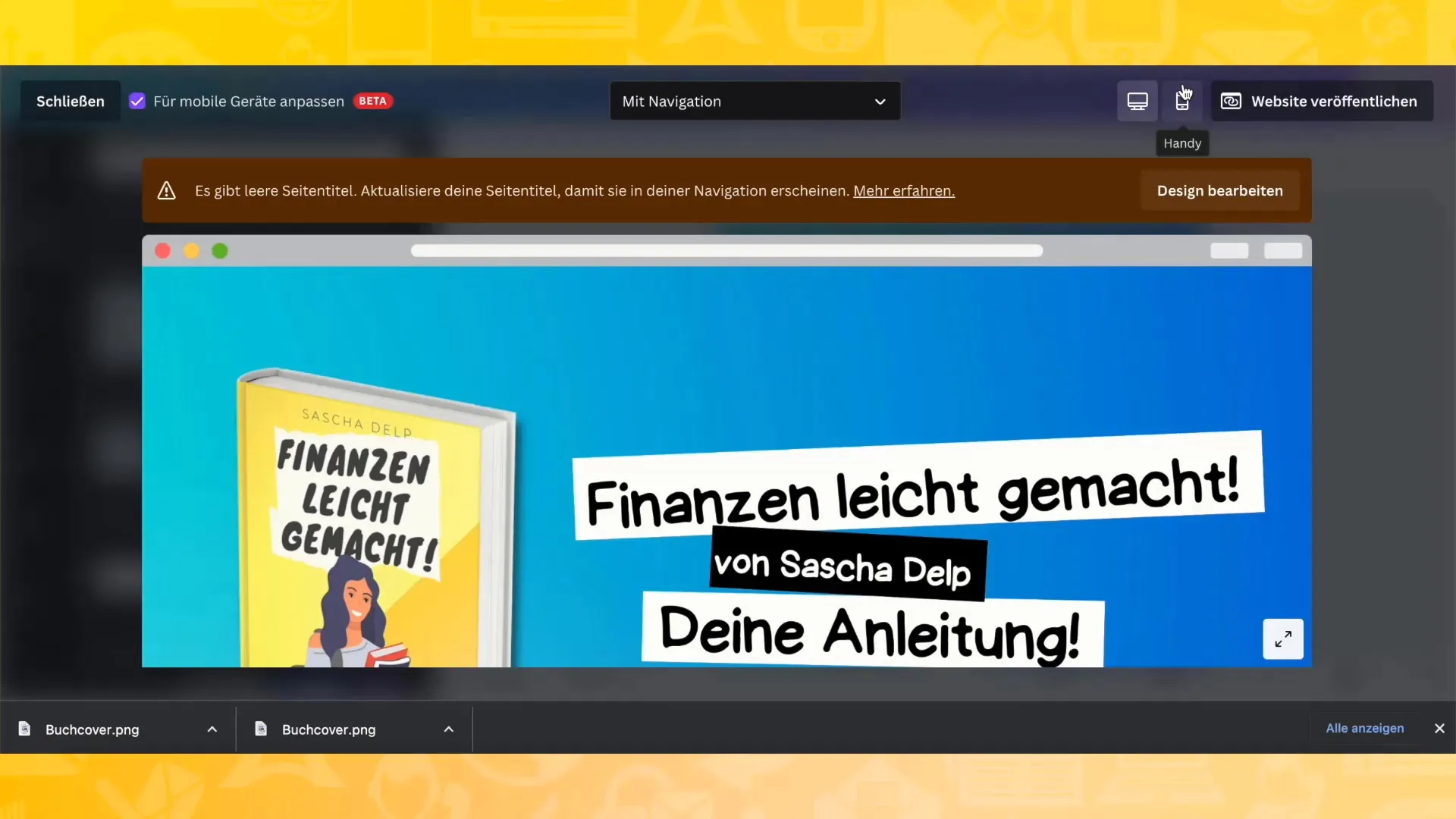Click the expand fullscreen icon
1456x819 pixels.
coord(1283,638)
